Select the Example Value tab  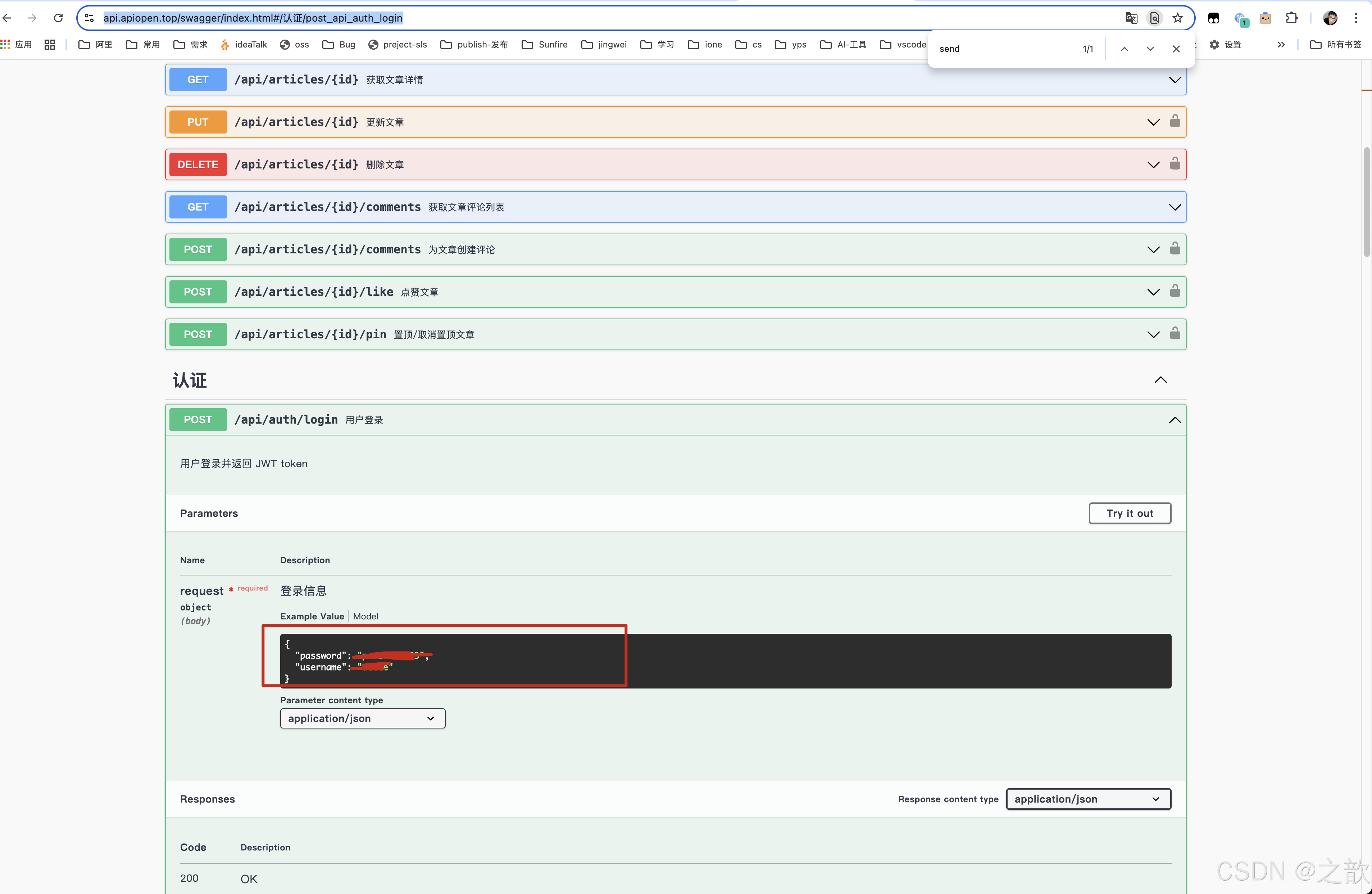[312, 616]
